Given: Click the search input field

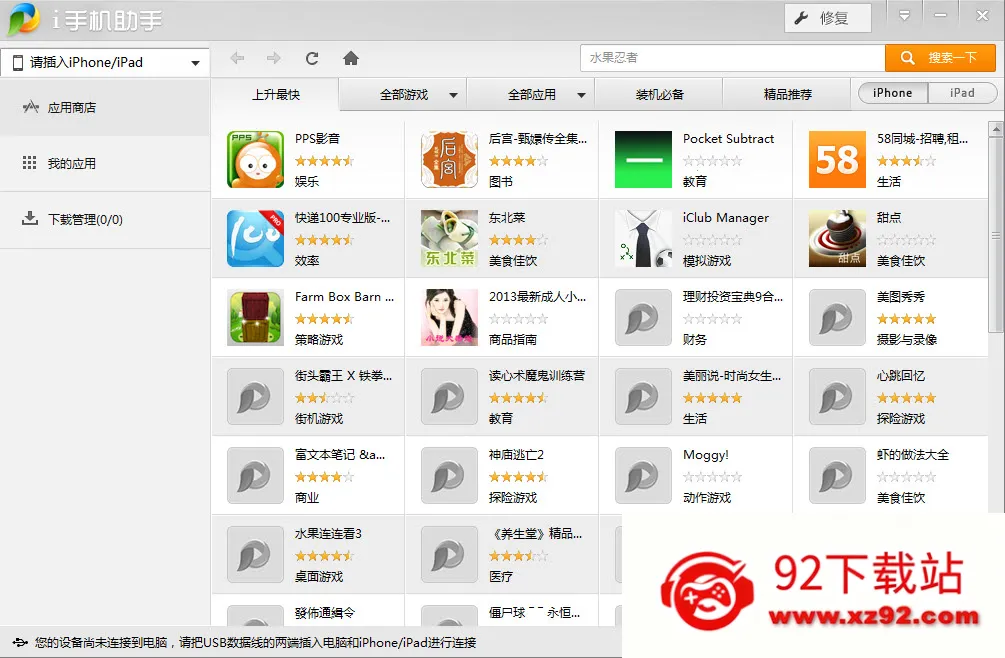Looking at the screenshot, I should 732,58.
